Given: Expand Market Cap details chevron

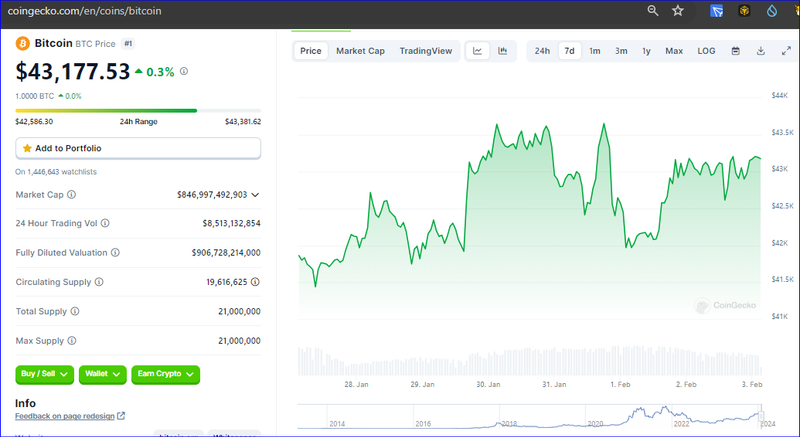Looking at the screenshot, I should pos(255,195).
